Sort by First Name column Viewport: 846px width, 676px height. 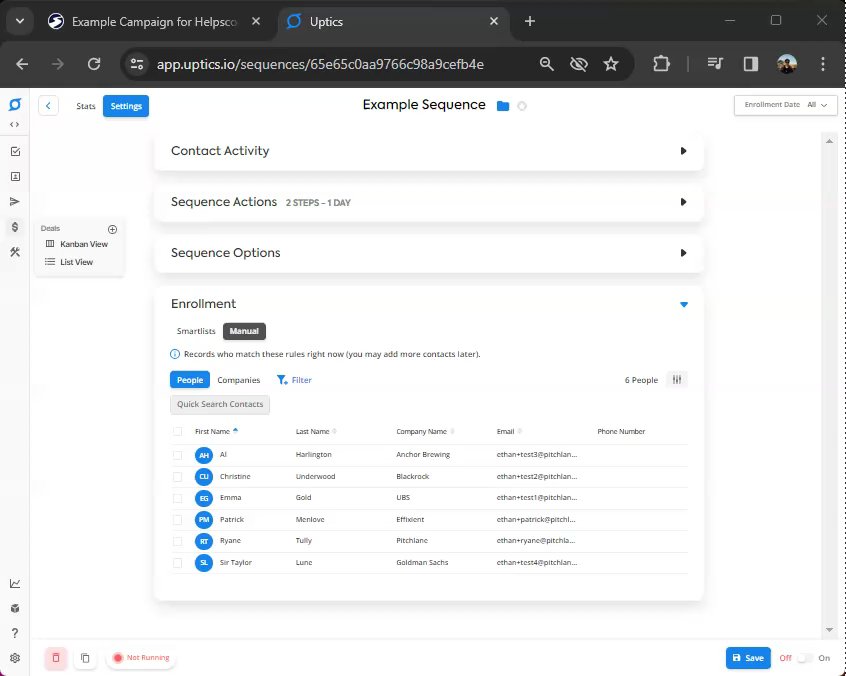coord(216,431)
